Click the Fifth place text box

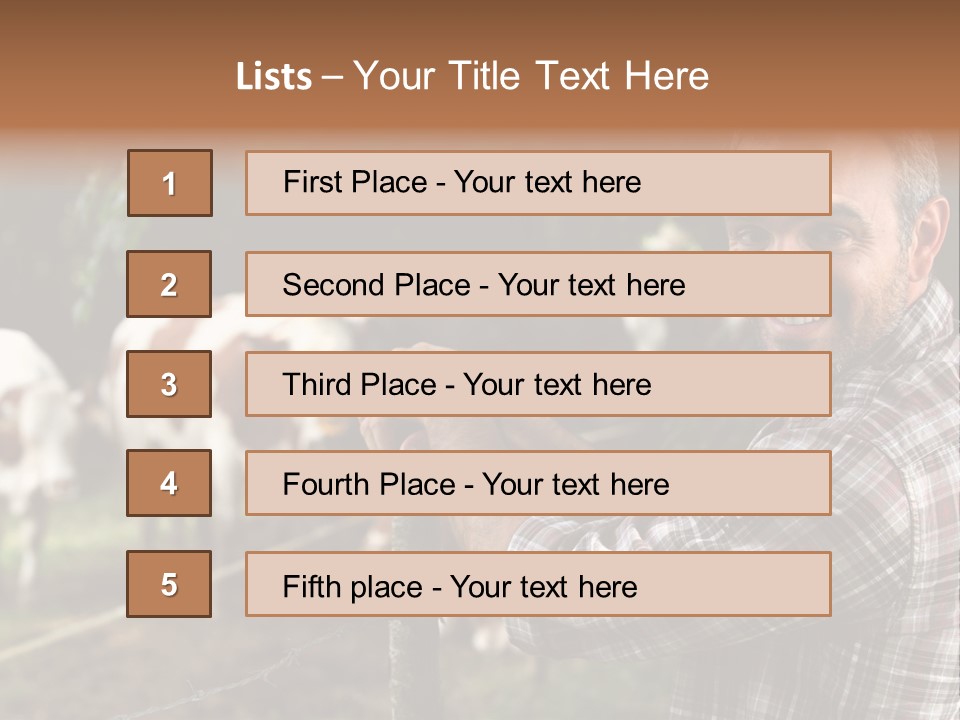tap(538, 584)
